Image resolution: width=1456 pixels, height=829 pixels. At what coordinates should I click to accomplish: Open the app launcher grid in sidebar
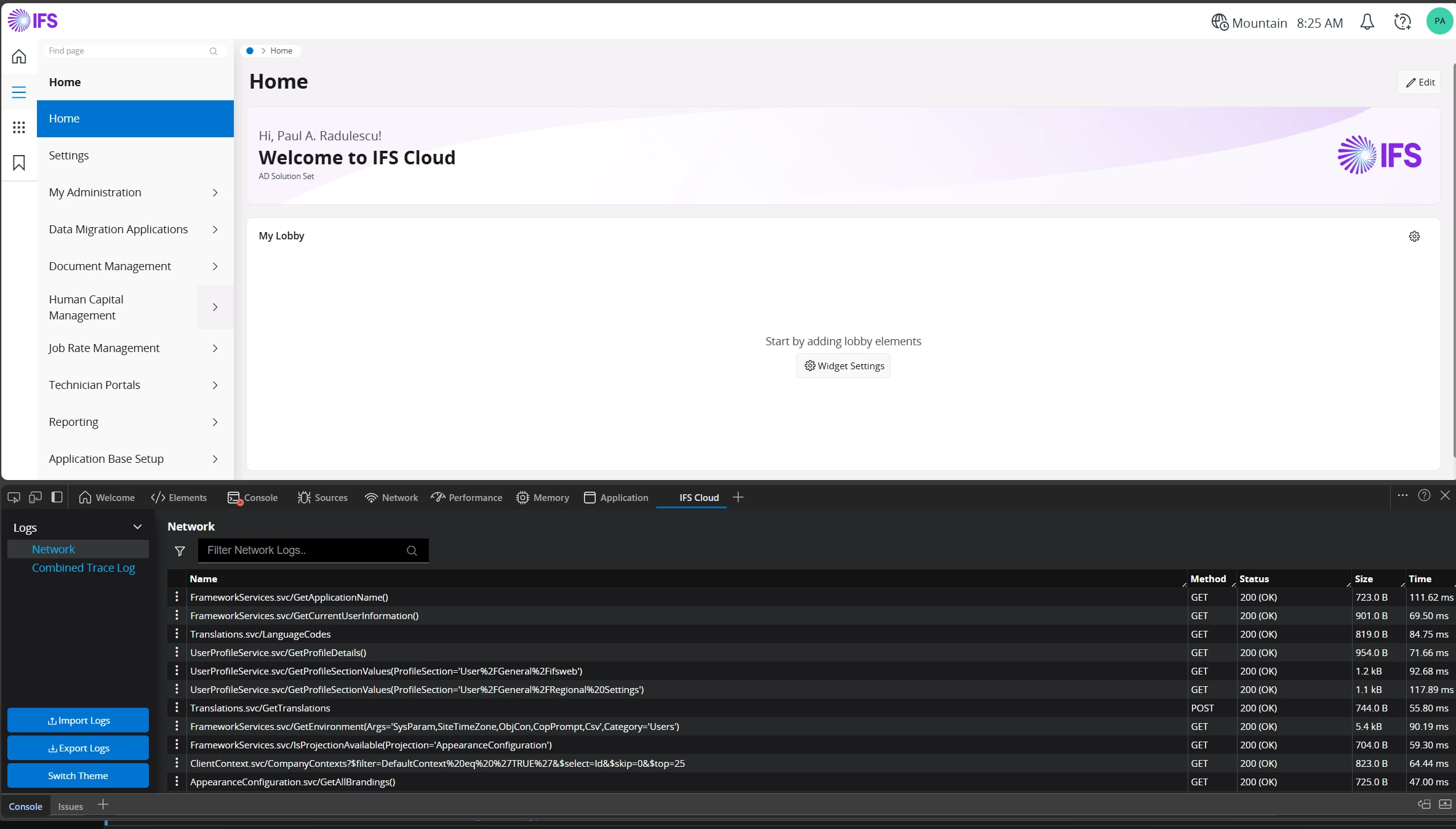18,127
